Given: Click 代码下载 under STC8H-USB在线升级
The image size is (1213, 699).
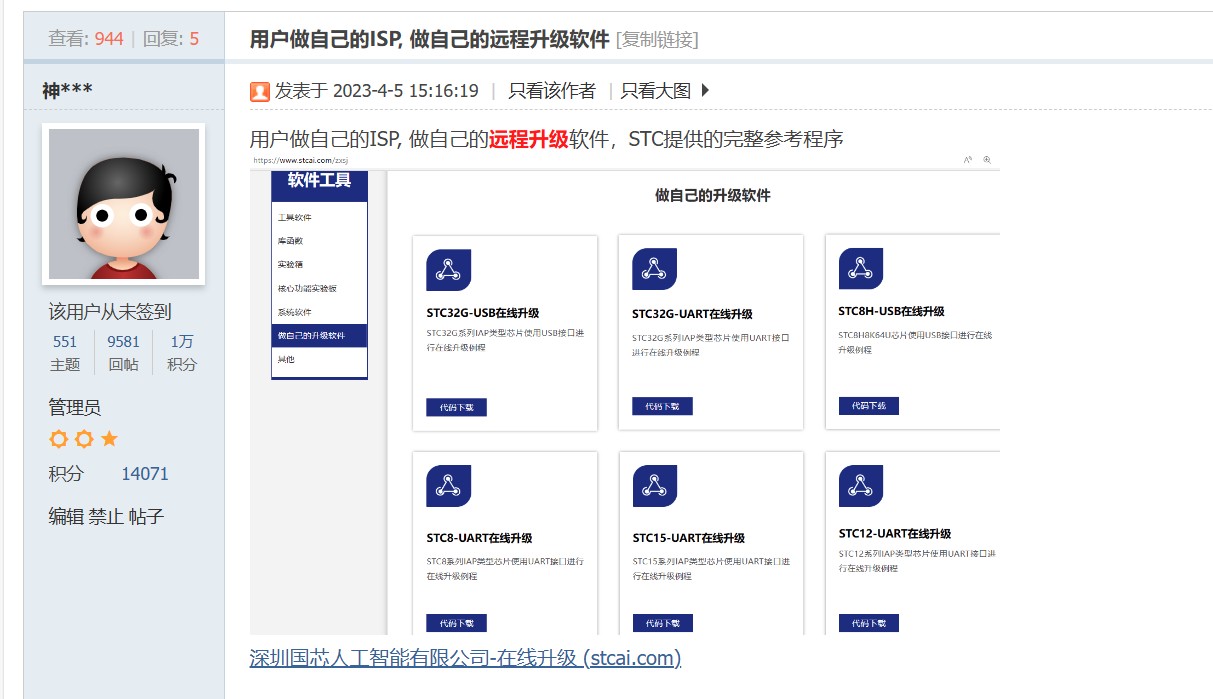Looking at the screenshot, I should point(868,405).
